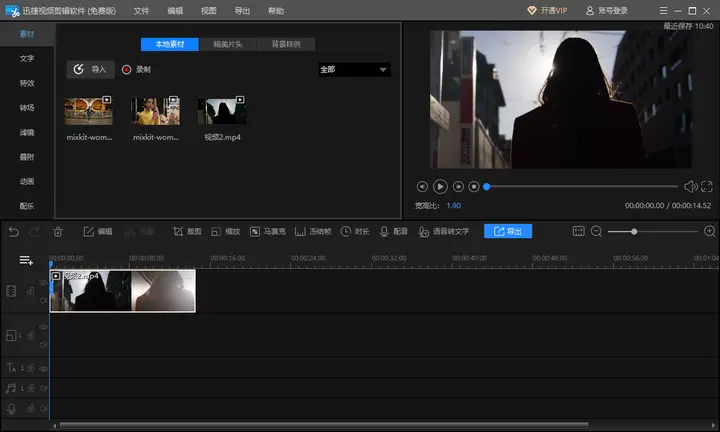Zoom in the timeline with plus icon
The height and width of the screenshot is (432, 720).
[x=709, y=231]
